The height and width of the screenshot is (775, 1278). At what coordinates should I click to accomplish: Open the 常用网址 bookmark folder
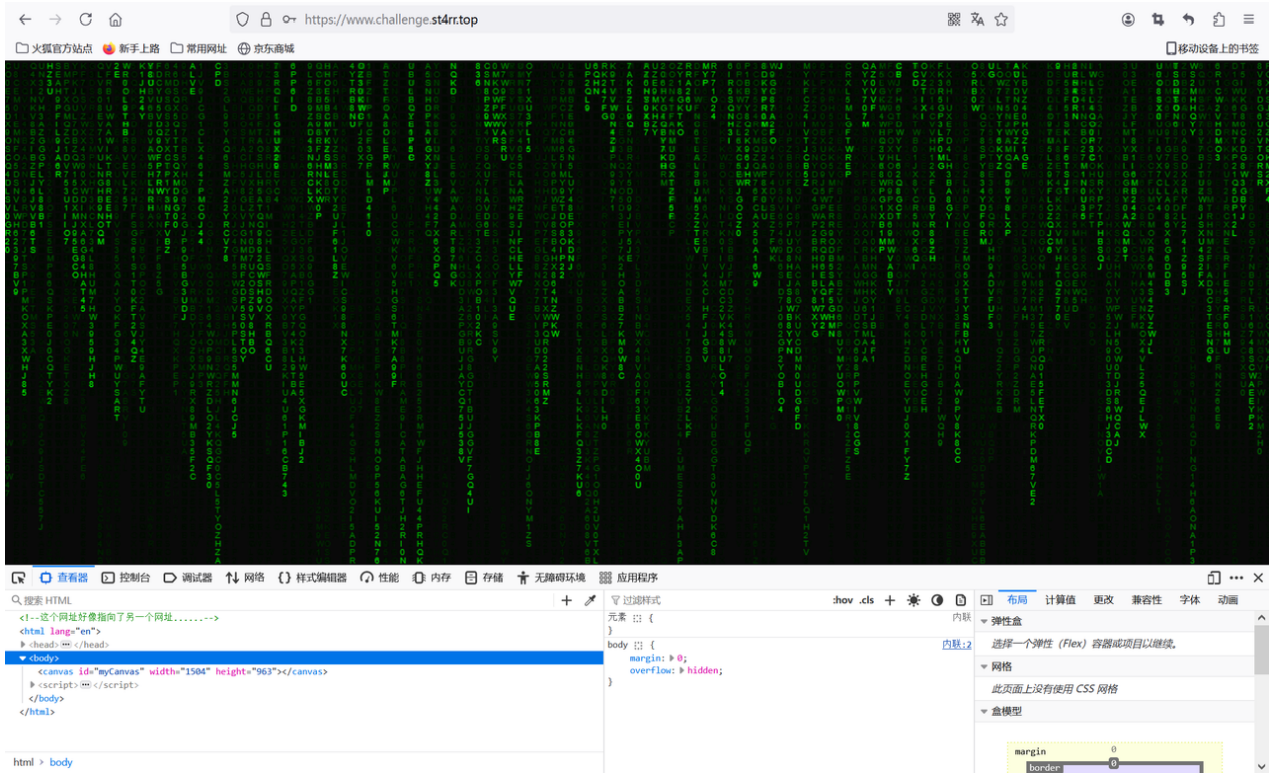tap(198, 48)
